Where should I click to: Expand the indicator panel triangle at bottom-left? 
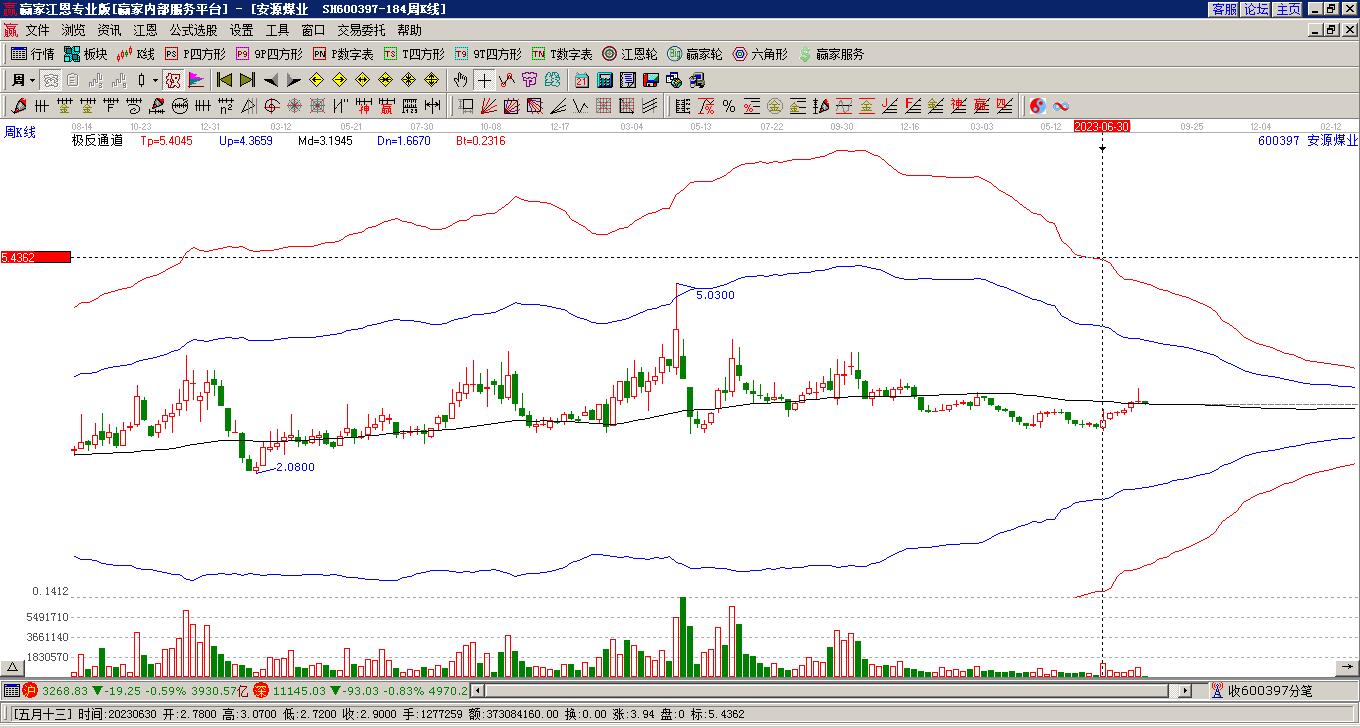[12, 668]
